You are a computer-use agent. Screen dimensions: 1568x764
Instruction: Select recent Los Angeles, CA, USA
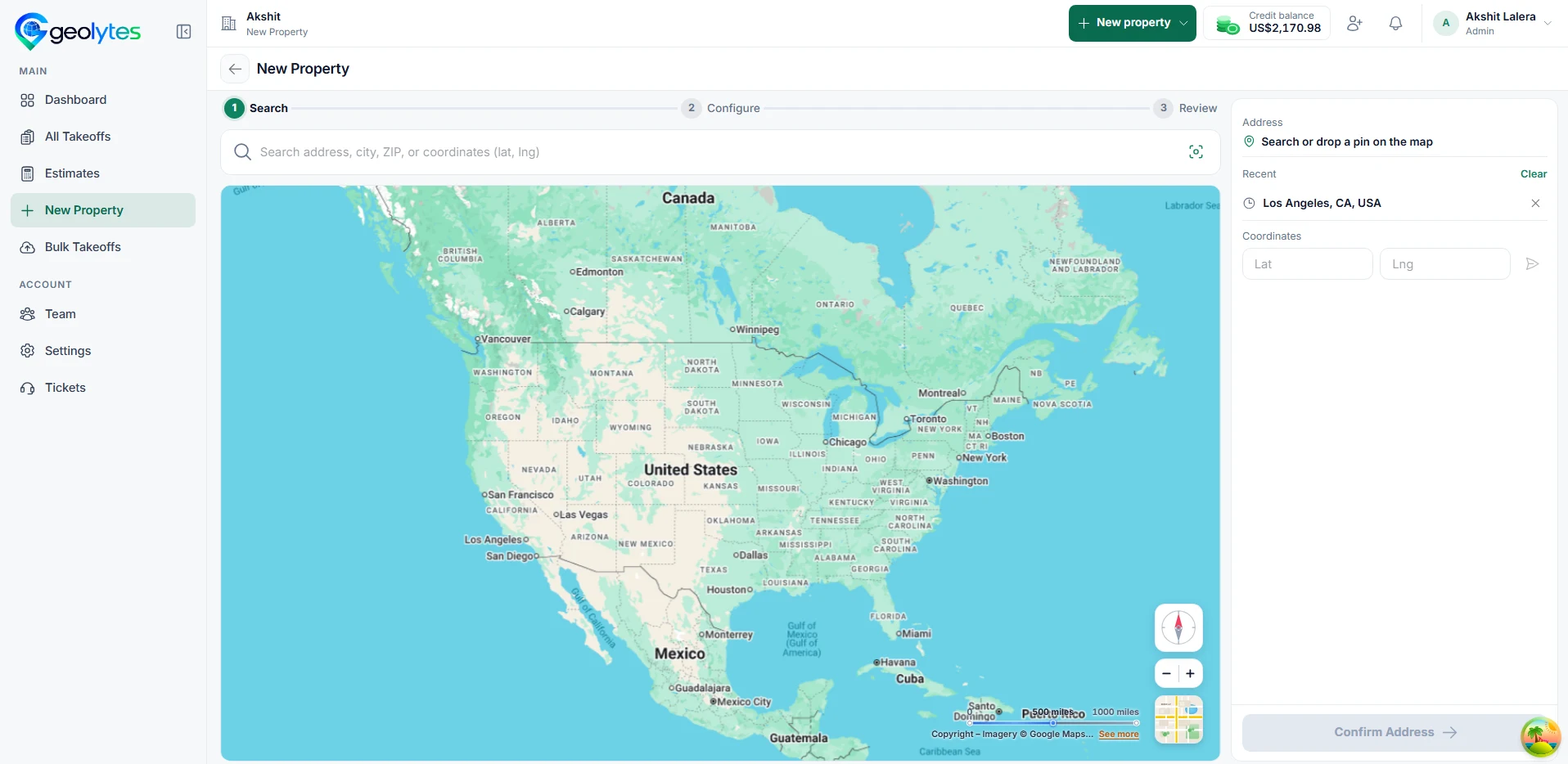[x=1321, y=203]
